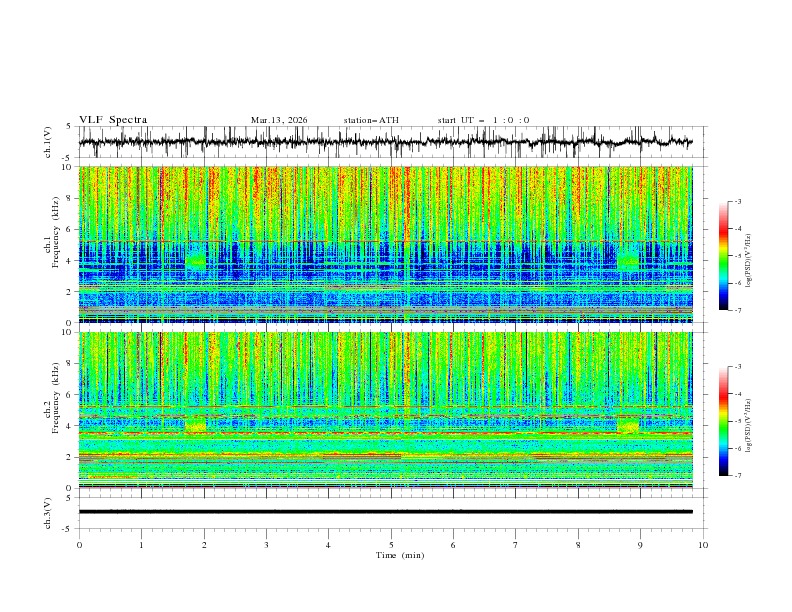The image size is (792, 612).
Task: Click the "ch.3(V)" vertical axis label
Action: pyautogui.click(x=48, y=513)
